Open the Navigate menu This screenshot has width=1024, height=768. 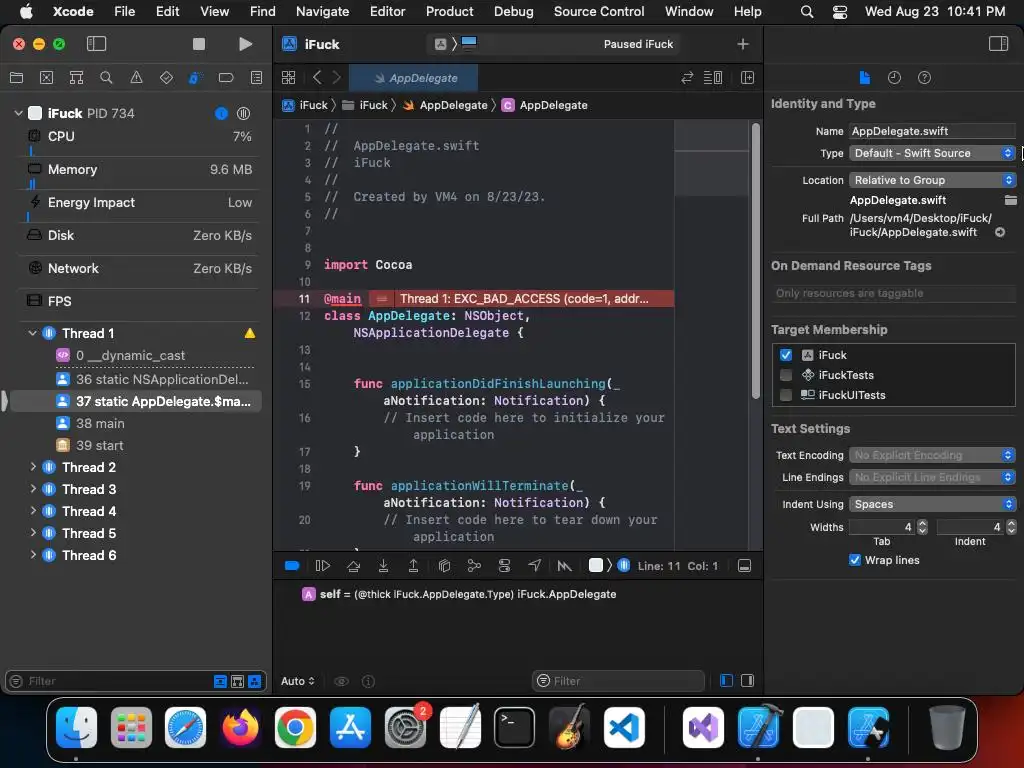point(323,11)
